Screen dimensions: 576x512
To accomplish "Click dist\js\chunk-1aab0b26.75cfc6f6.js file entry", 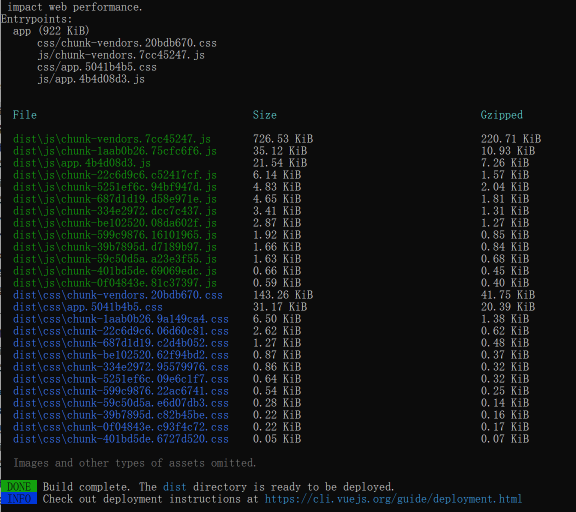I will pyautogui.click(x=115, y=151).
